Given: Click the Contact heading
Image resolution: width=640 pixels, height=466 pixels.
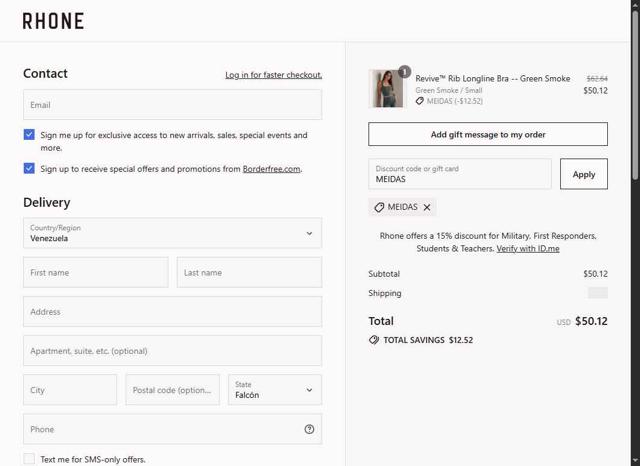Looking at the screenshot, I should [x=45, y=73].
